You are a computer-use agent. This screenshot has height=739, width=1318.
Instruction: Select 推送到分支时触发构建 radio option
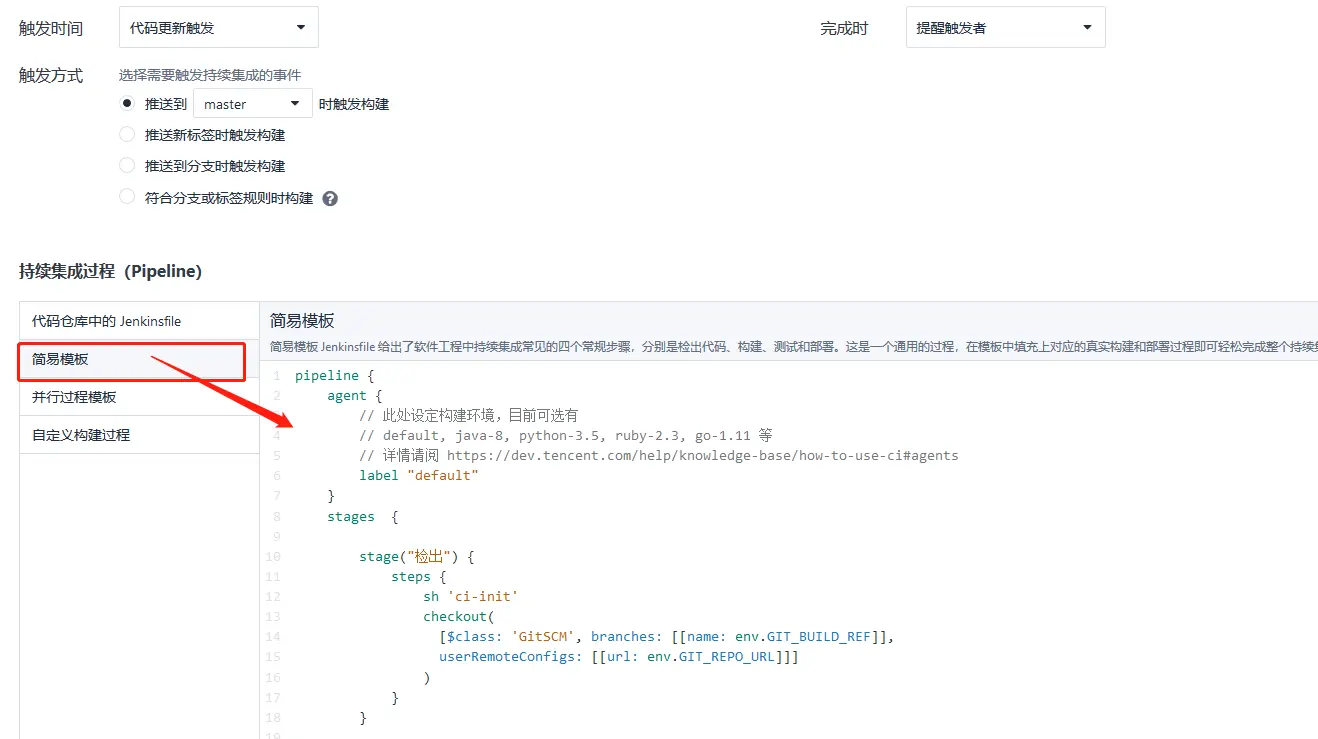pyautogui.click(x=127, y=165)
